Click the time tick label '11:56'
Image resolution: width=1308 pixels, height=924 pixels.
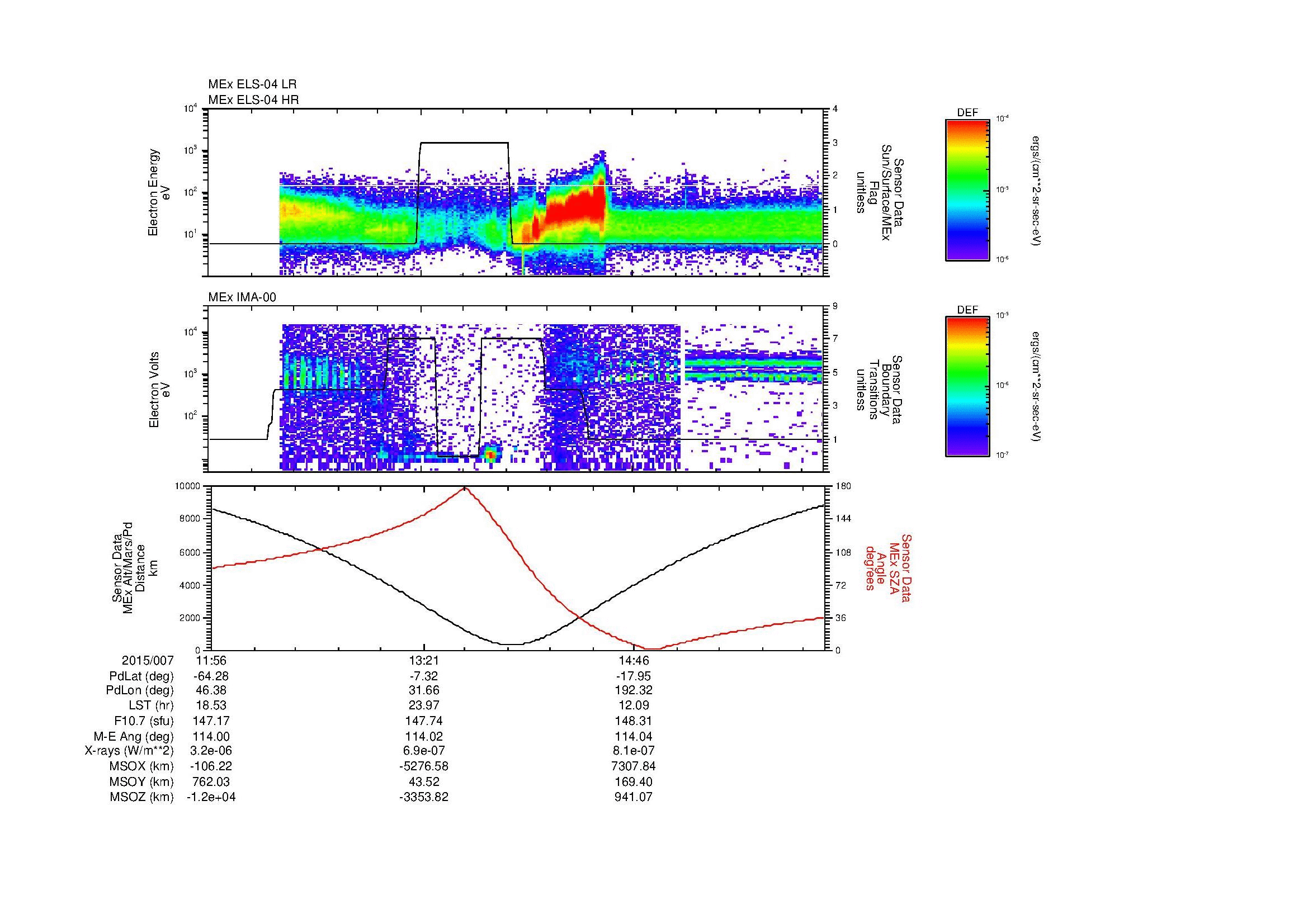tap(211, 661)
